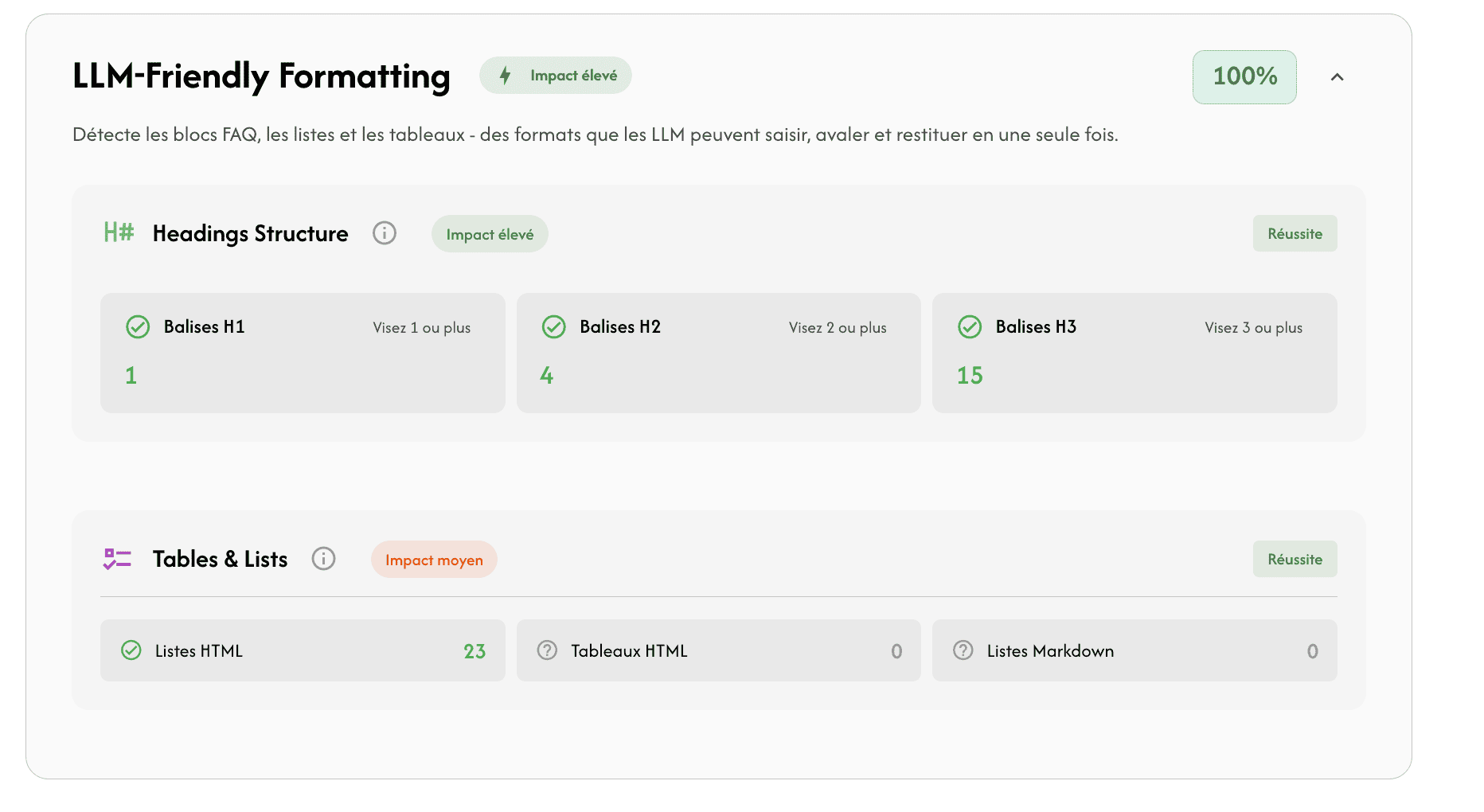Screen dimensions: 1484x812
Task: Click the Impact élevé tag next to Headings Structure
Action: coord(490,234)
